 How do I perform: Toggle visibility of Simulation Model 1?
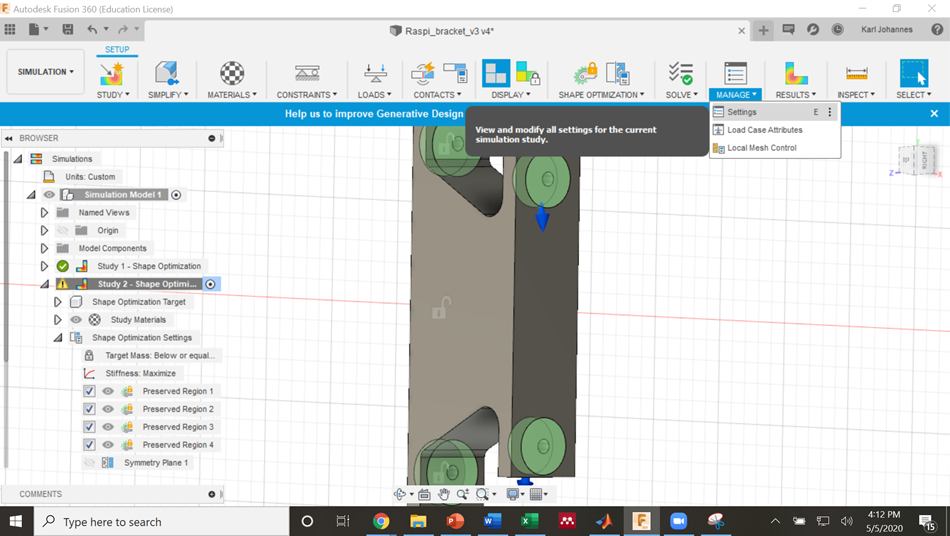point(49,194)
